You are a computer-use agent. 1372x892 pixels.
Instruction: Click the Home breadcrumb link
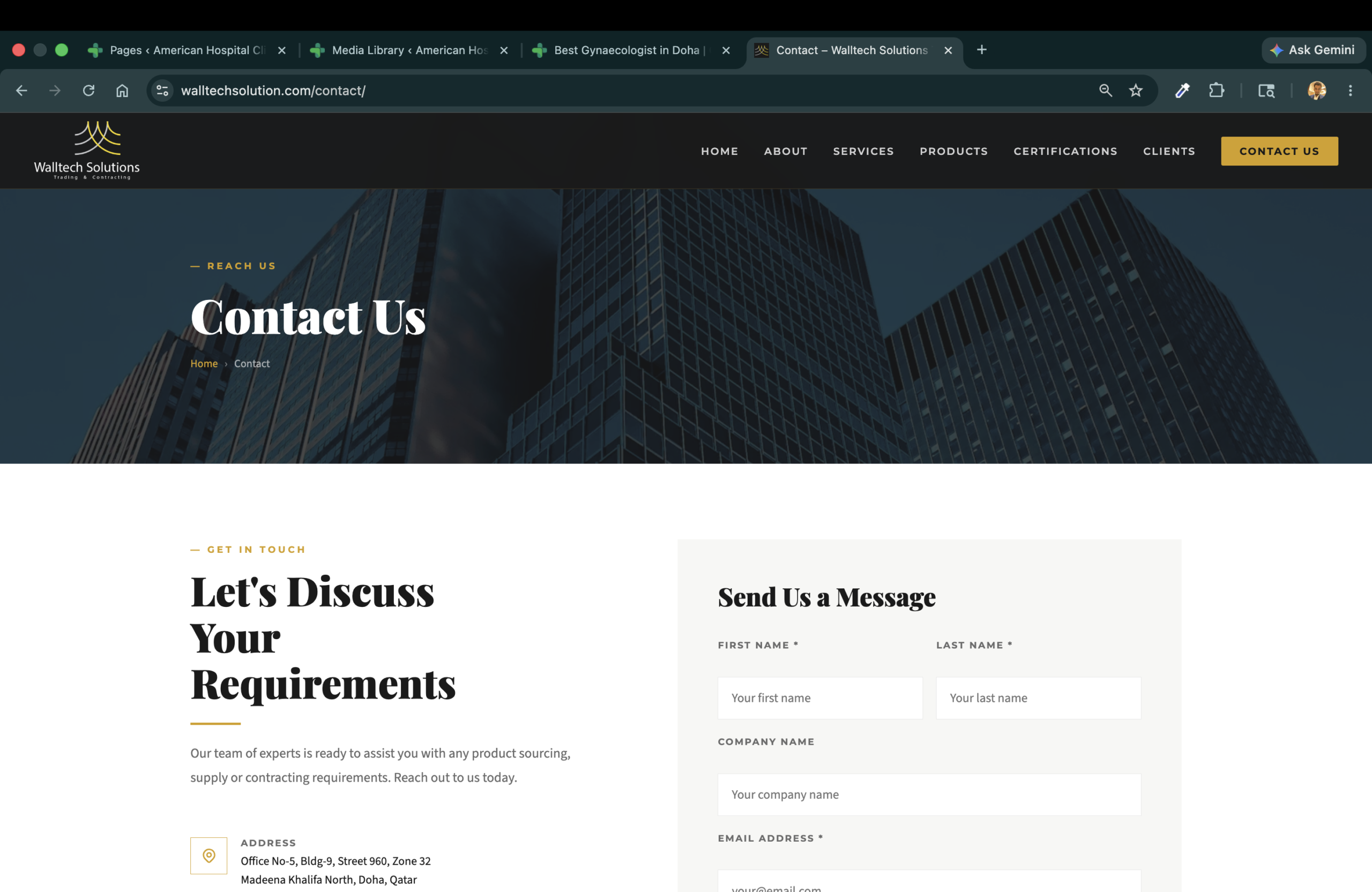pos(204,364)
